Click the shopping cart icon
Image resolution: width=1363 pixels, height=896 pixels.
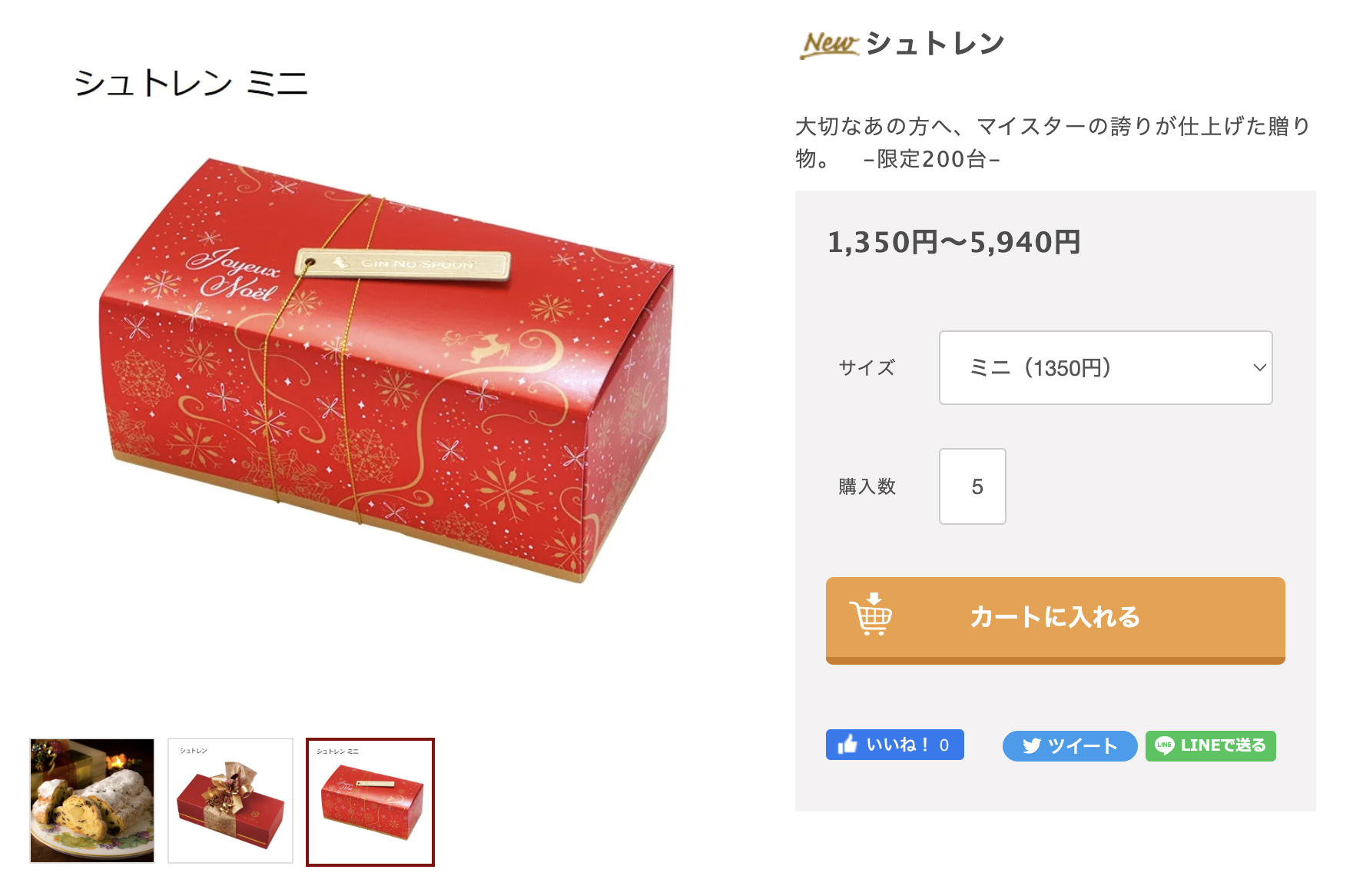coord(871,615)
